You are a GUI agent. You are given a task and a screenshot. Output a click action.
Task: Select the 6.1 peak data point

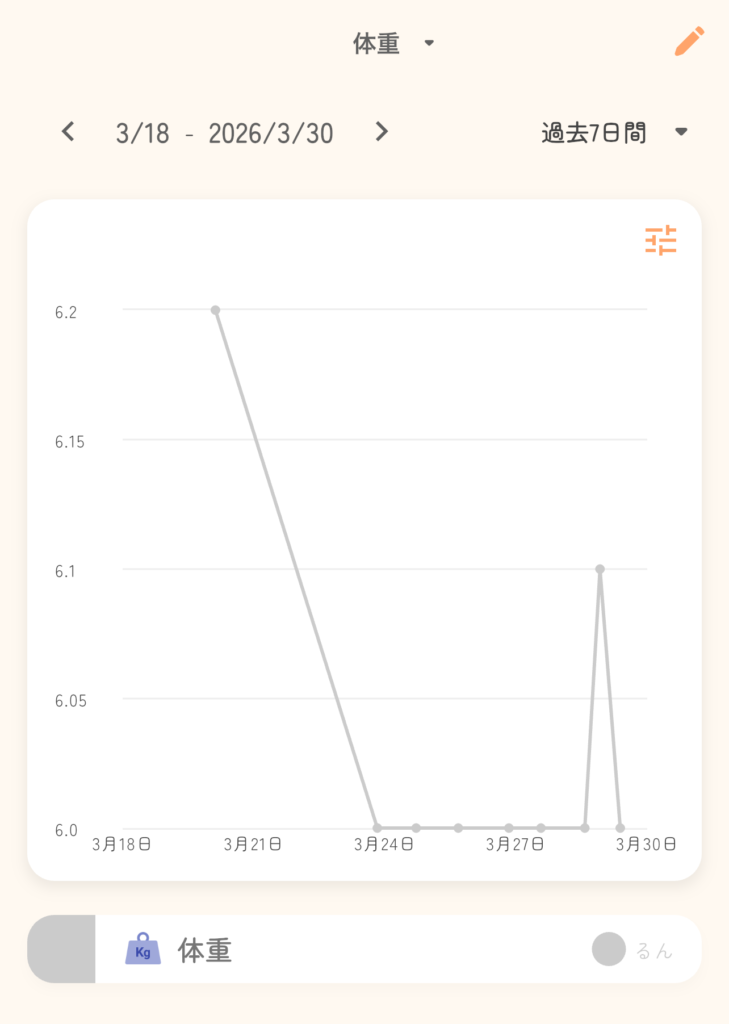pos(600,569)
